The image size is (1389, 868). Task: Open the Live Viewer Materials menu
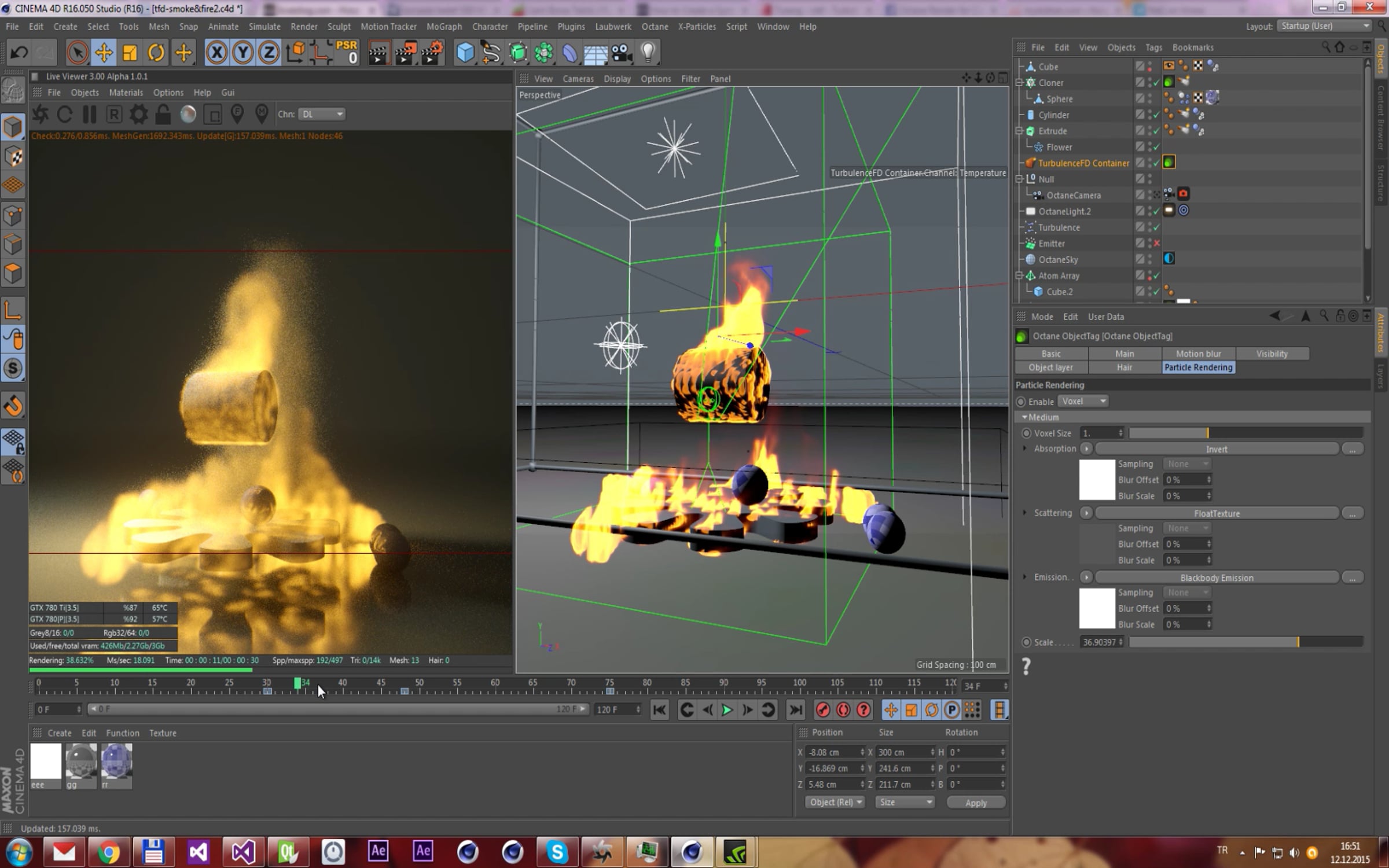pyautogui.click(x=126, y=93)
